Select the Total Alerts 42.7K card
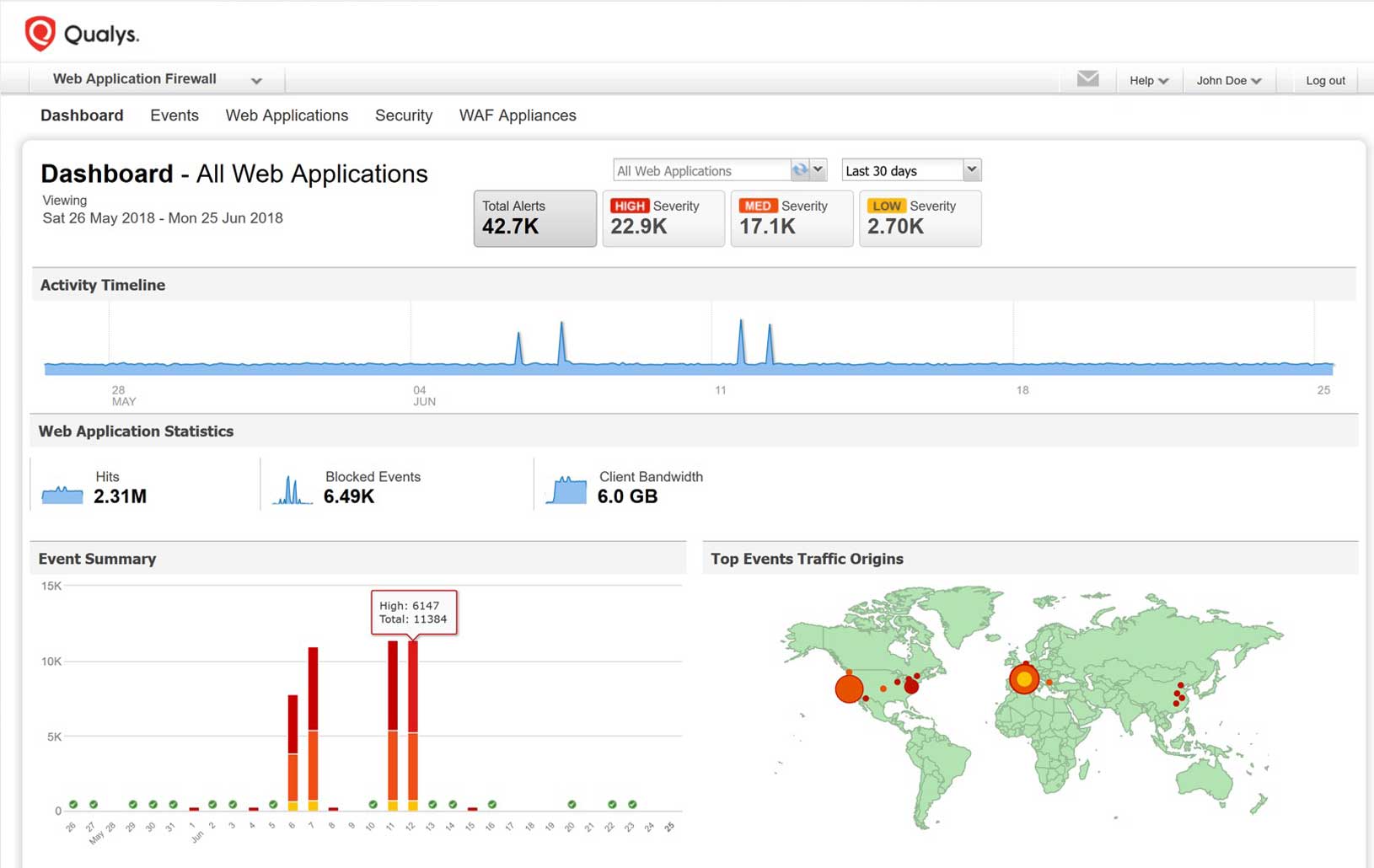The width and height of the screenshot is (1374, 868). (534, 218)
